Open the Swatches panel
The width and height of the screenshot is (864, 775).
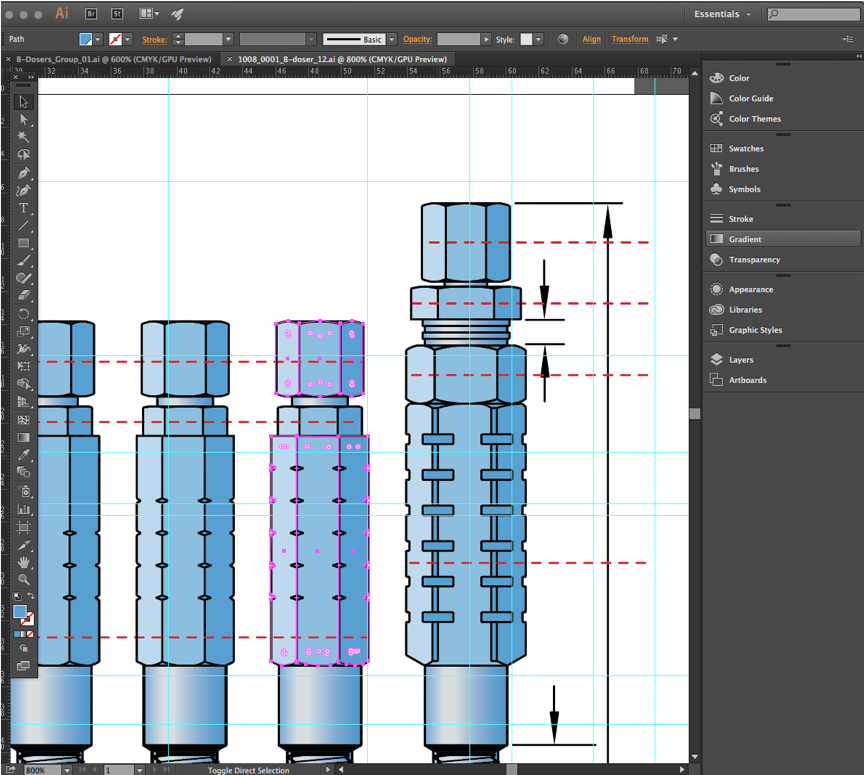[x=745, y=149]
